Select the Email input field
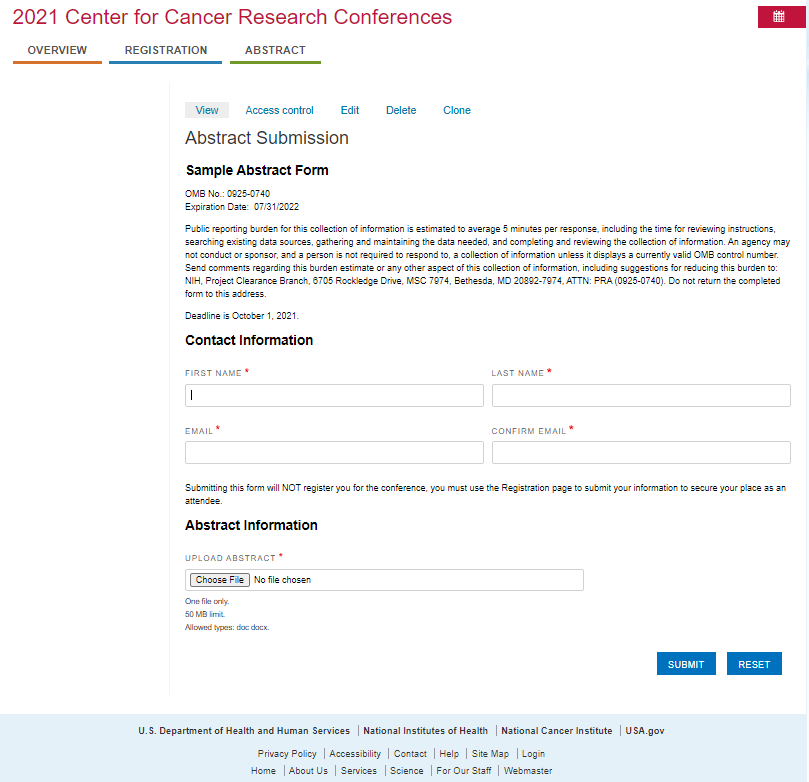The image size is (809, 782). (334, 452)
